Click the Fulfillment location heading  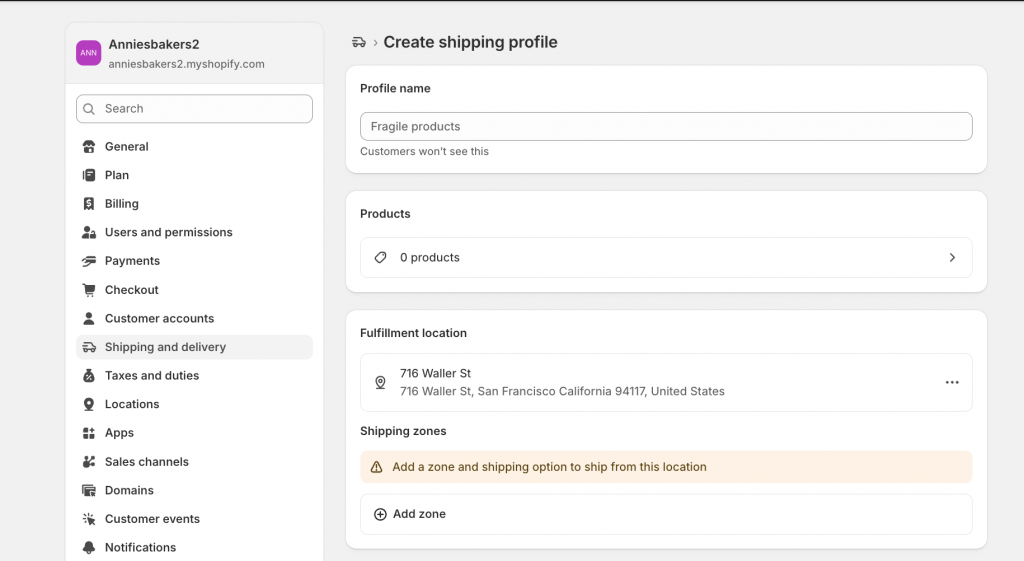(413, 333)
